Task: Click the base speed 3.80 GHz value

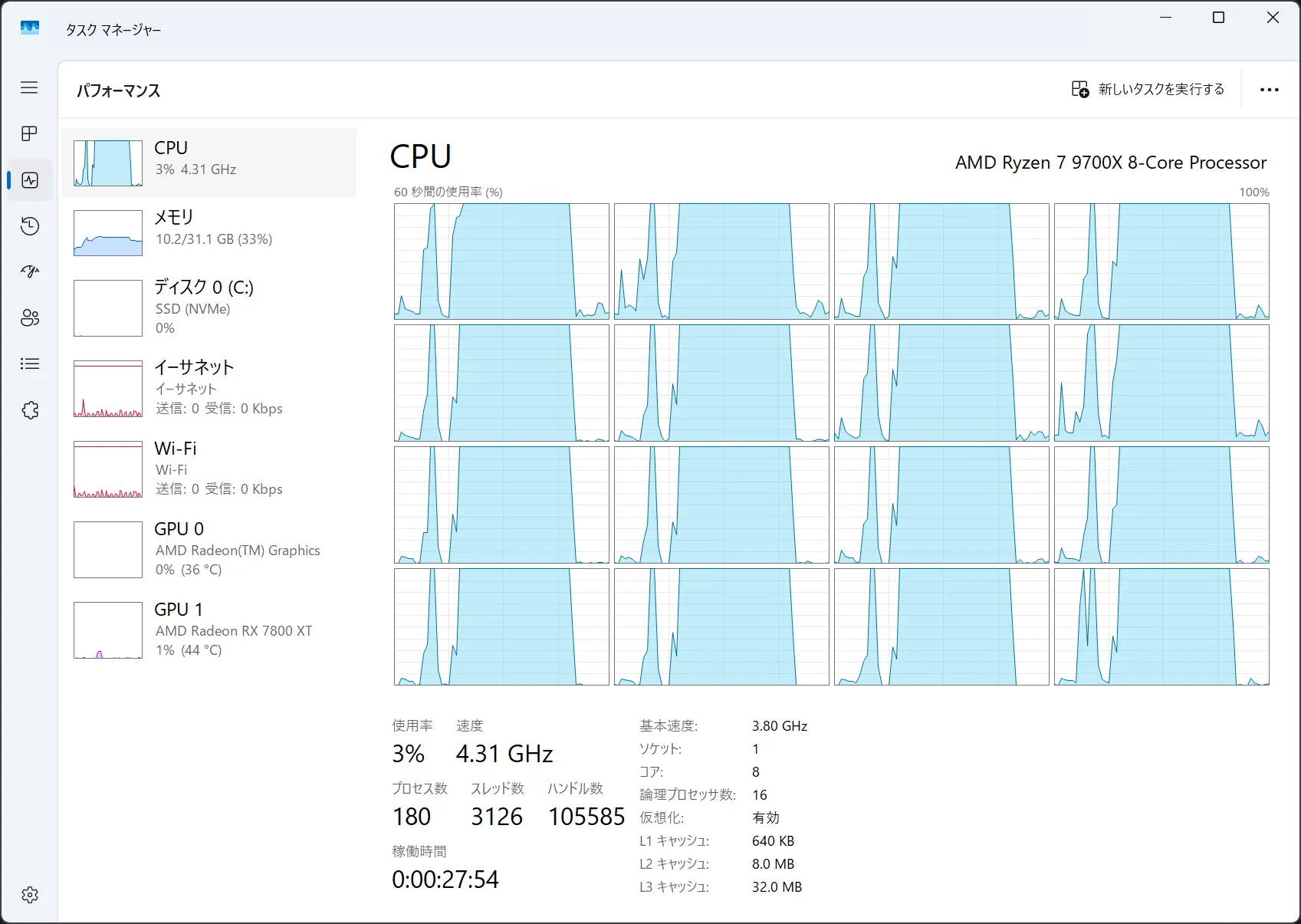Action: (x=780, y=726)
